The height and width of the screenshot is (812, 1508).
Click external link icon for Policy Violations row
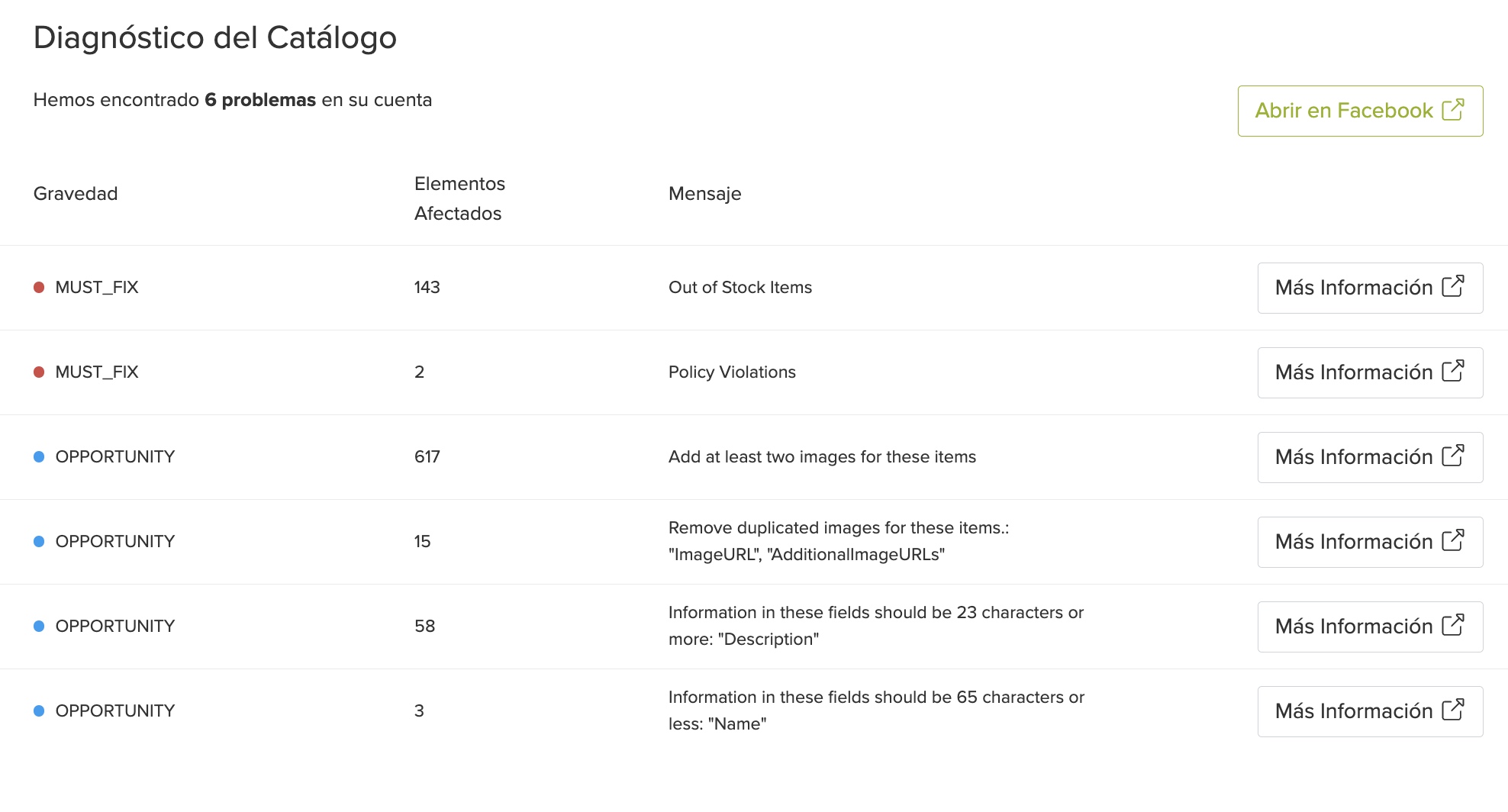(1453, 372)
